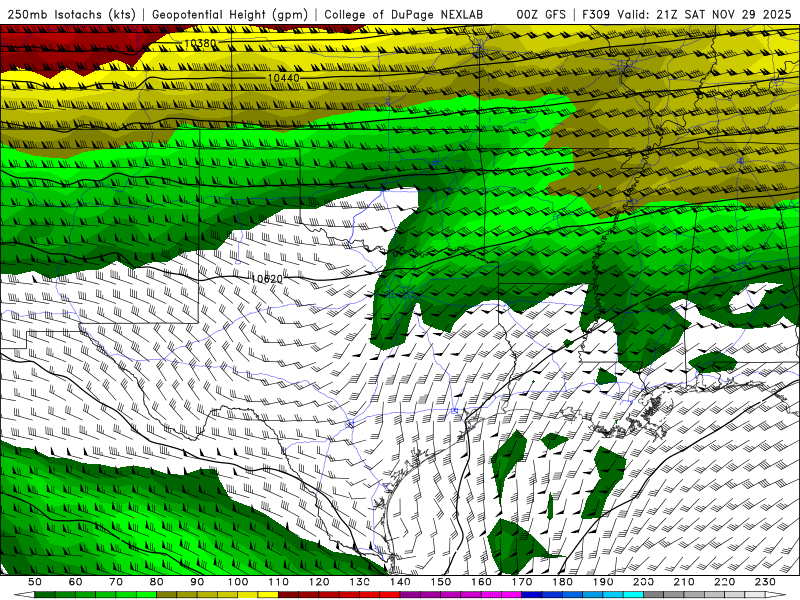Click the 110 value on color scale
The image size is (800, 600).
click(x=279, y=582)
